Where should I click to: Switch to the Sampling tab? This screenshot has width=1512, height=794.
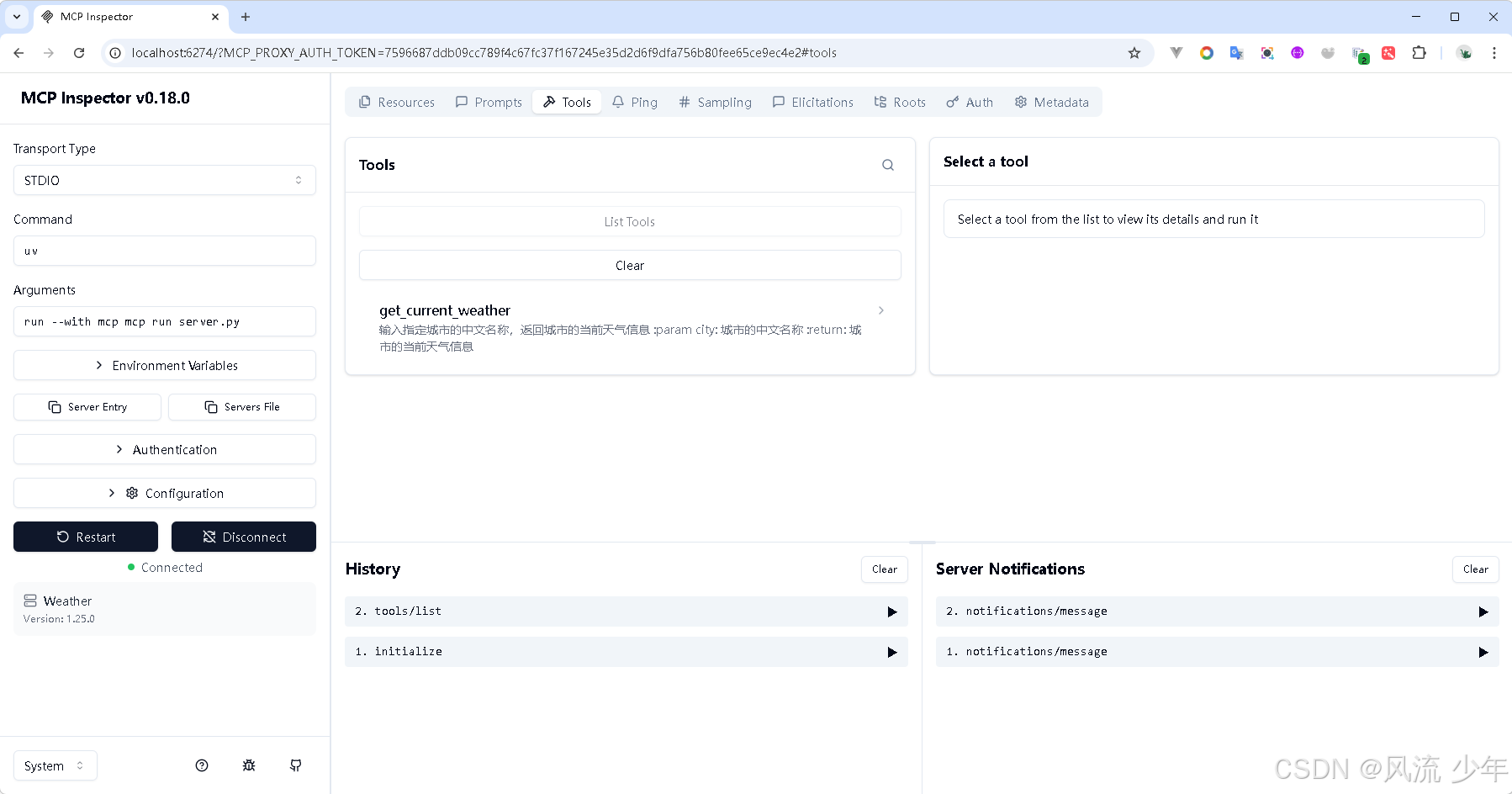[715, 102]
